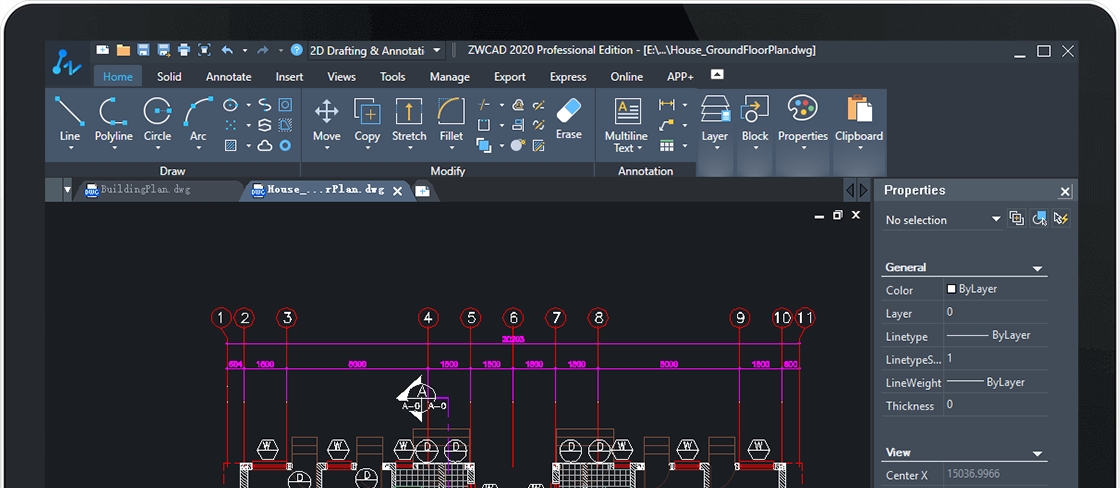Click the ByLayer color swatch

951,289
